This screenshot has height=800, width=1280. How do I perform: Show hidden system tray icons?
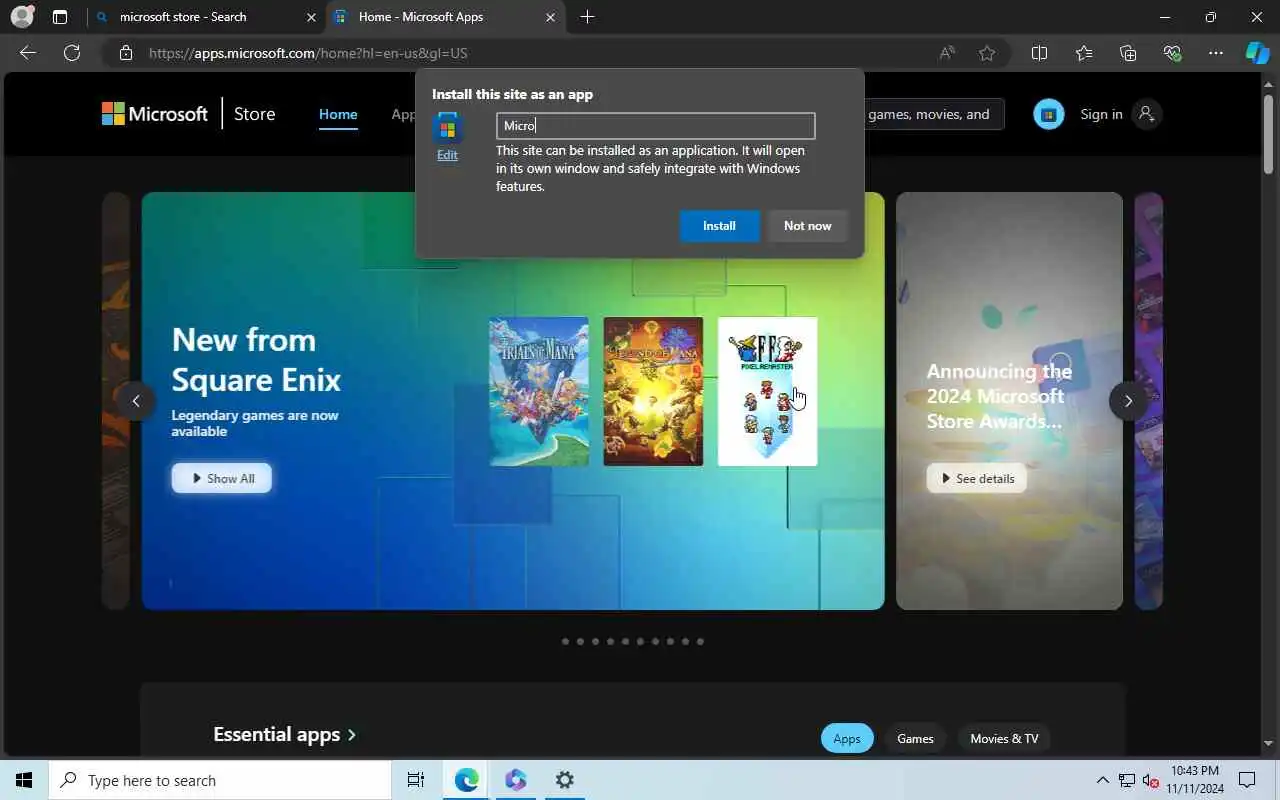pos(1103,780)
